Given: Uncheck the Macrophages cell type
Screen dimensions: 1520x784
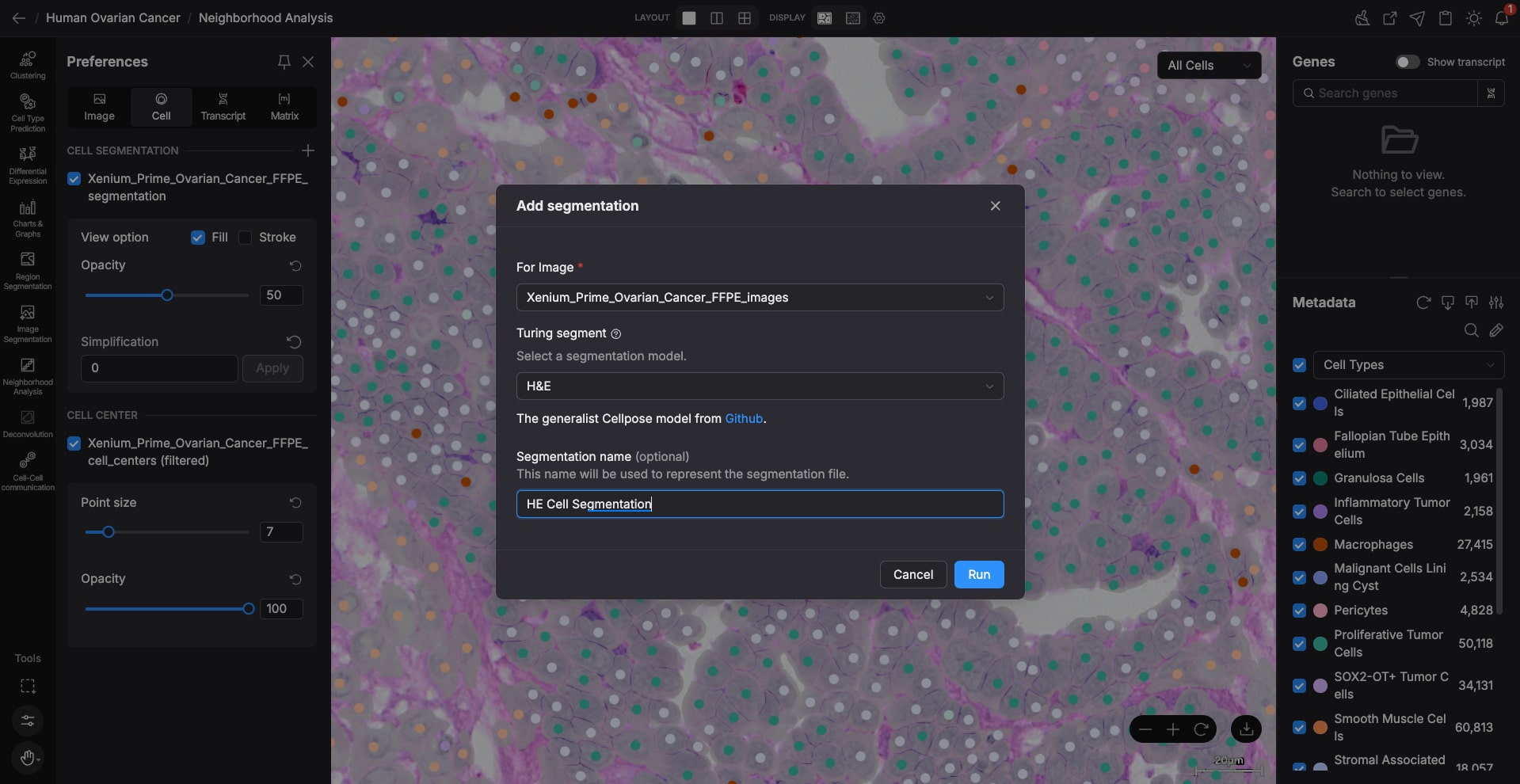Looking at the screenshot, I should tap(1299, 545).
